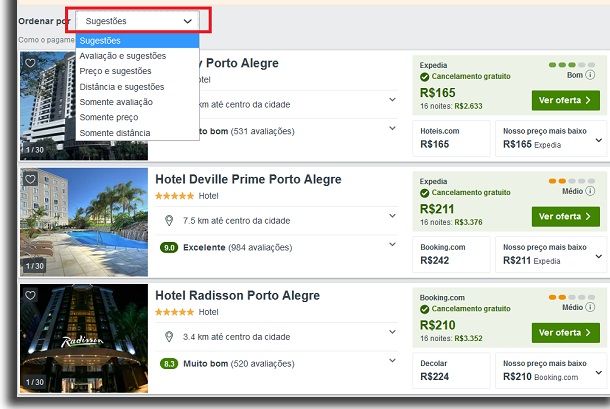This screenshot has width=610, height=409.
Task: Expand lowest price R$165 Expedia dropdown
Action: (x=599, y=140)
